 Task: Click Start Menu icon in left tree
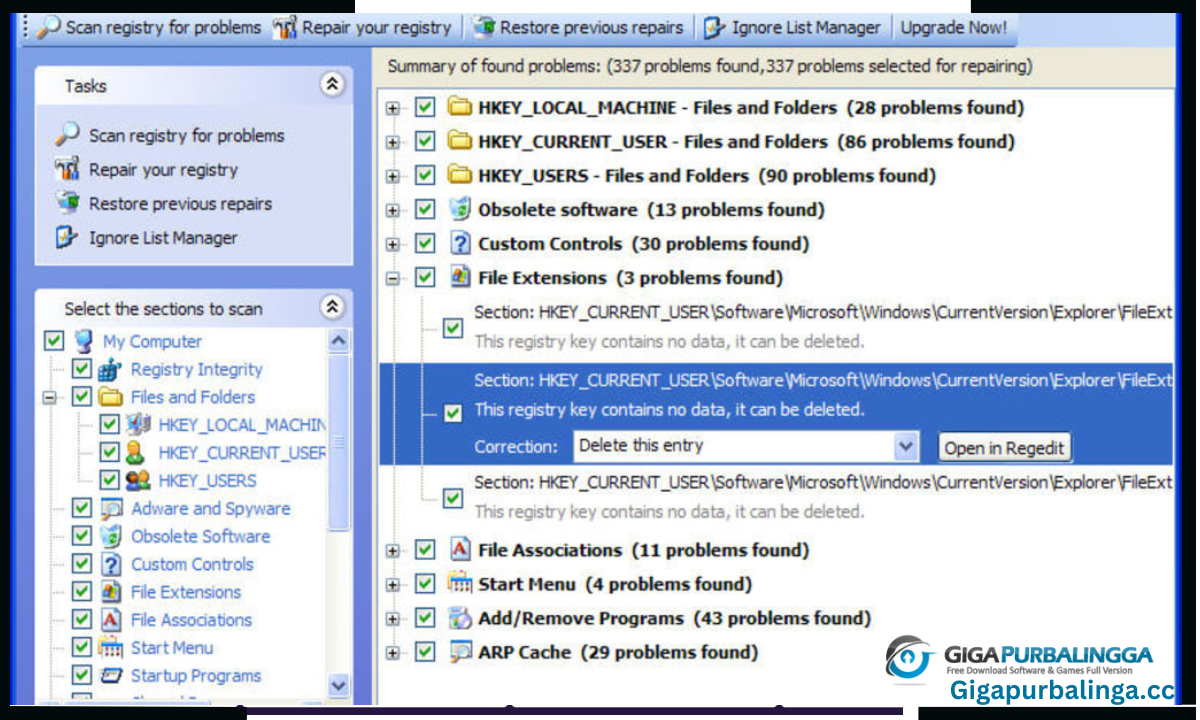[111, 648]
